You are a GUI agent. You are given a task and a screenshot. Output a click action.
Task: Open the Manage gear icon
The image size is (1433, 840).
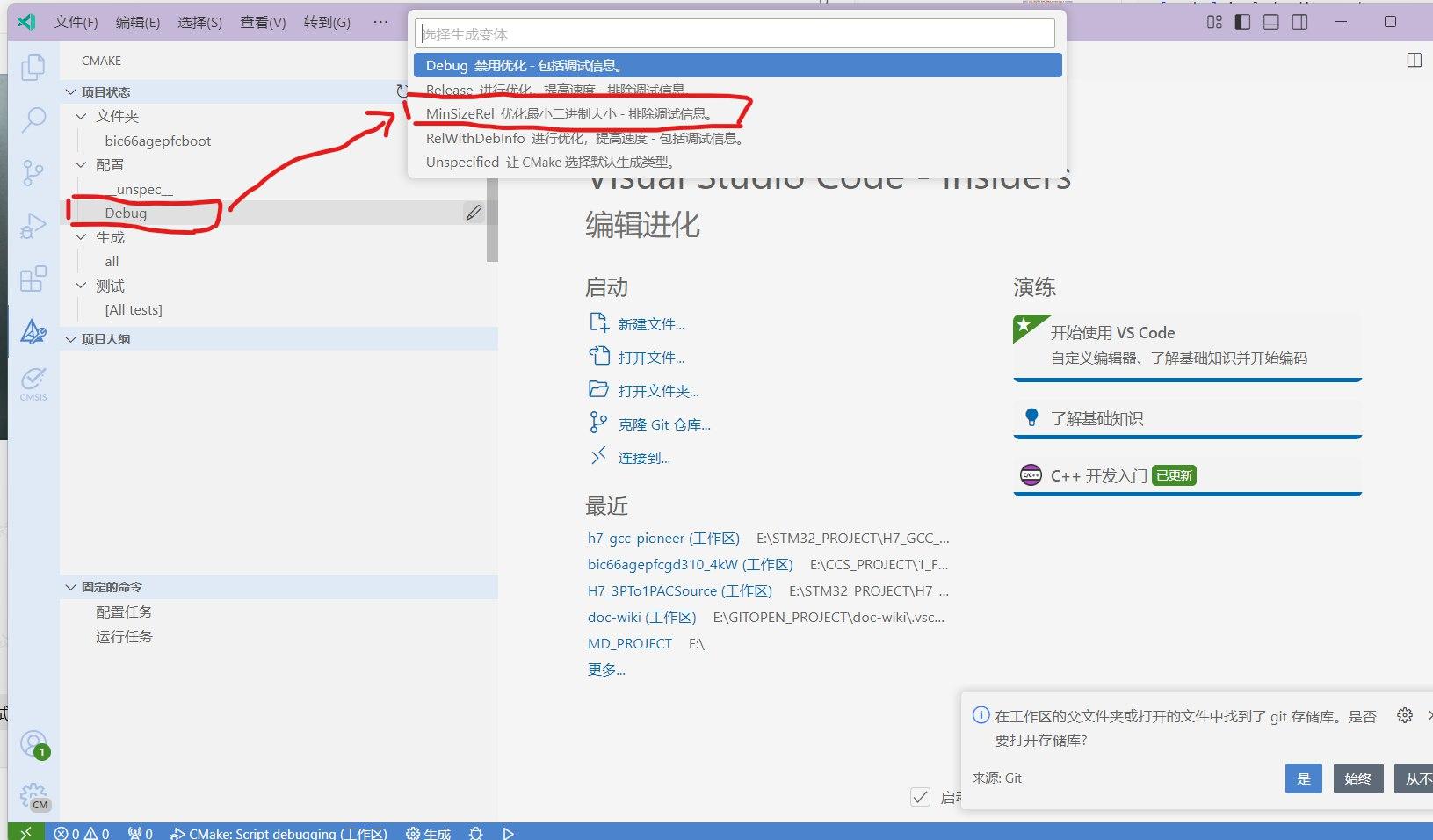(x=33, y=796)
